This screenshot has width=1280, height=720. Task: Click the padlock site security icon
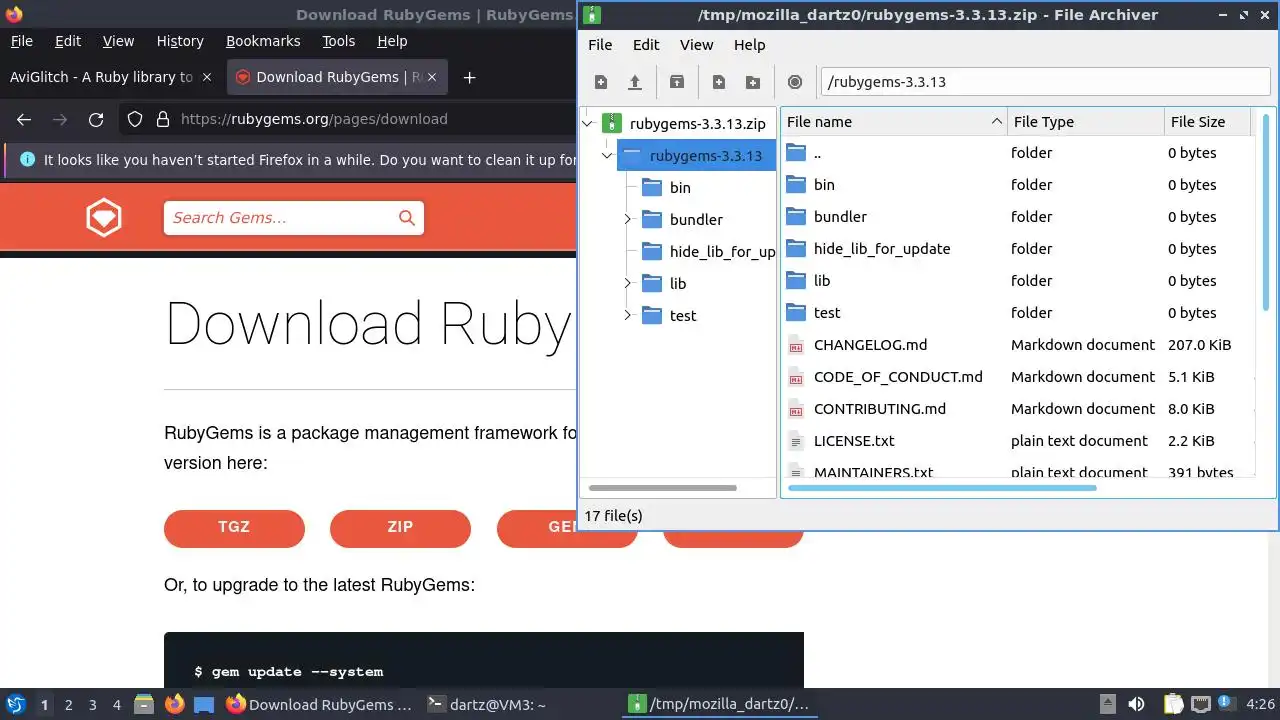pos(163,119)
